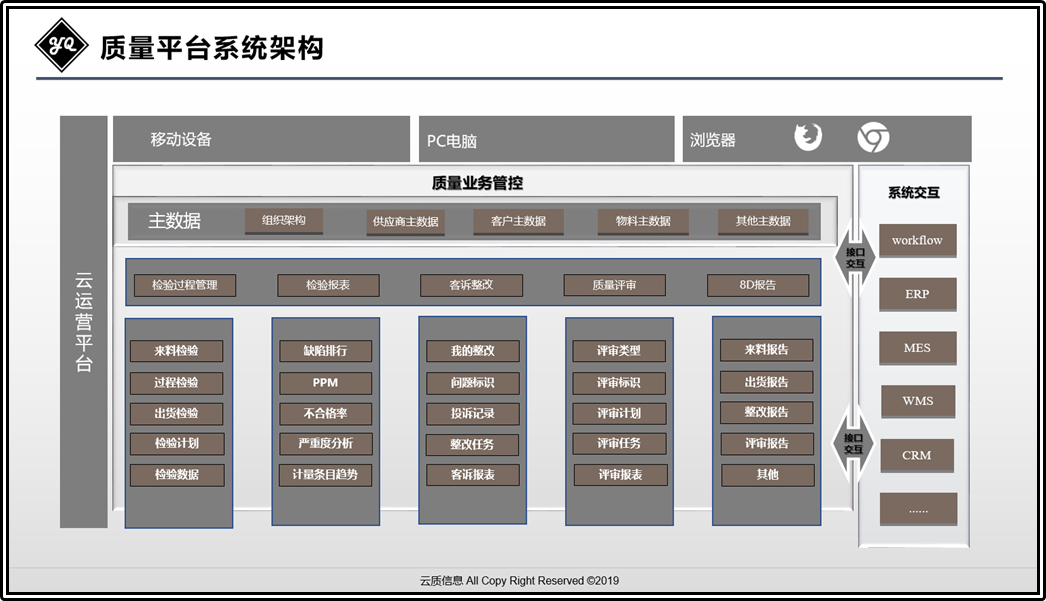Click the 云运营平台 vertical sidebar
The image size is (1046, 601).
(x=83, y=322)
